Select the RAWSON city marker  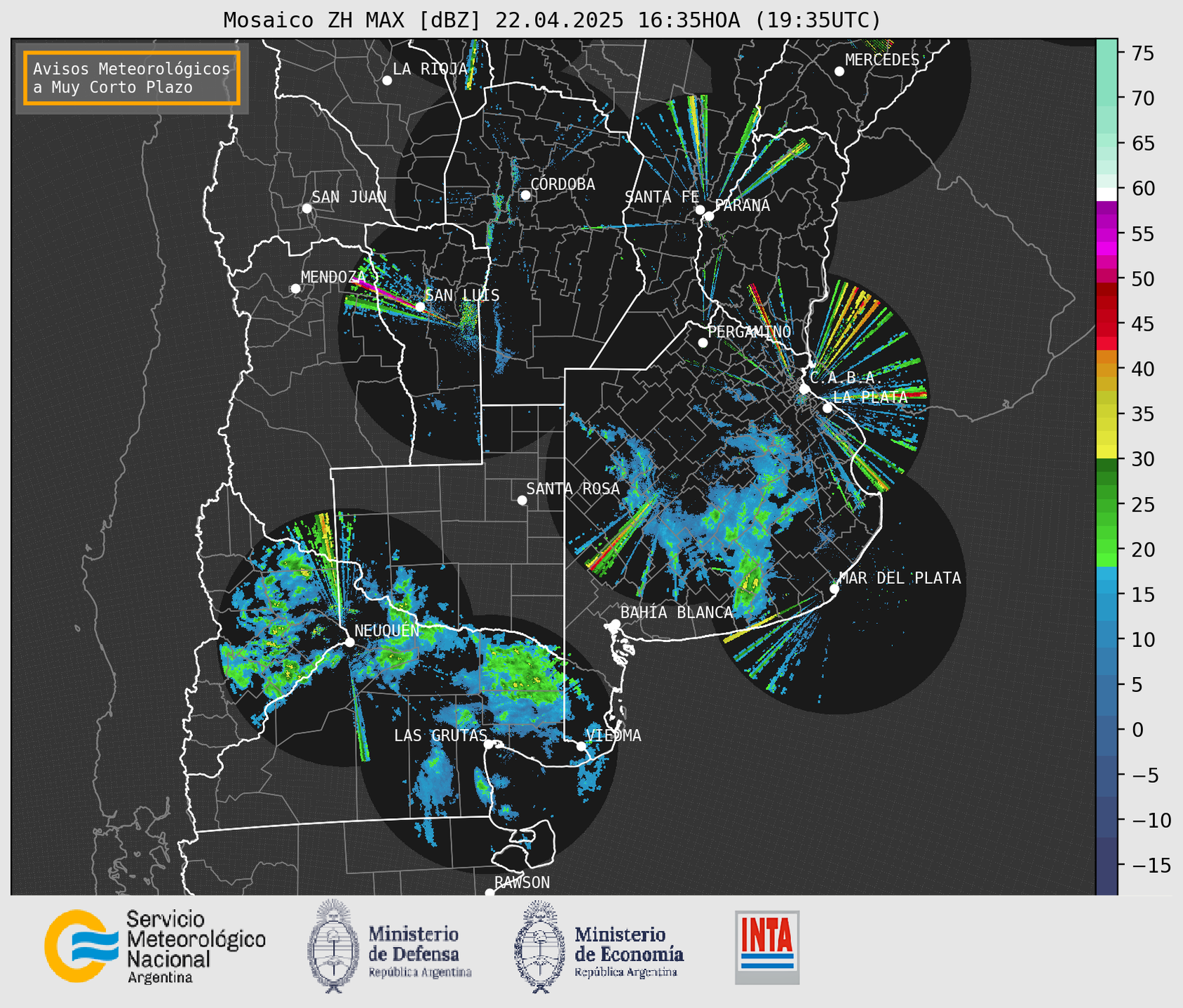[x=489, y=893]
